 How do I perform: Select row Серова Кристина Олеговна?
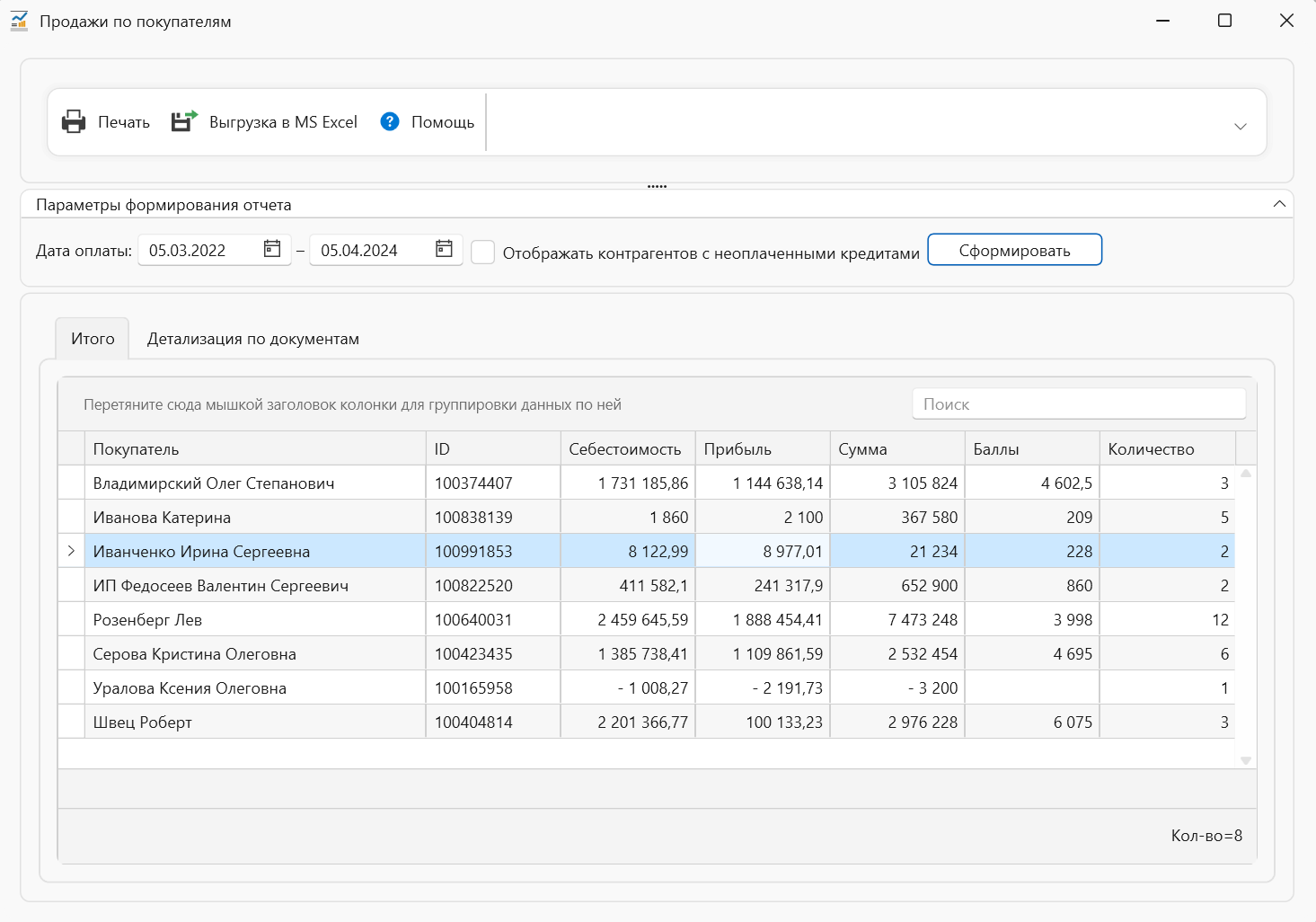647,653
